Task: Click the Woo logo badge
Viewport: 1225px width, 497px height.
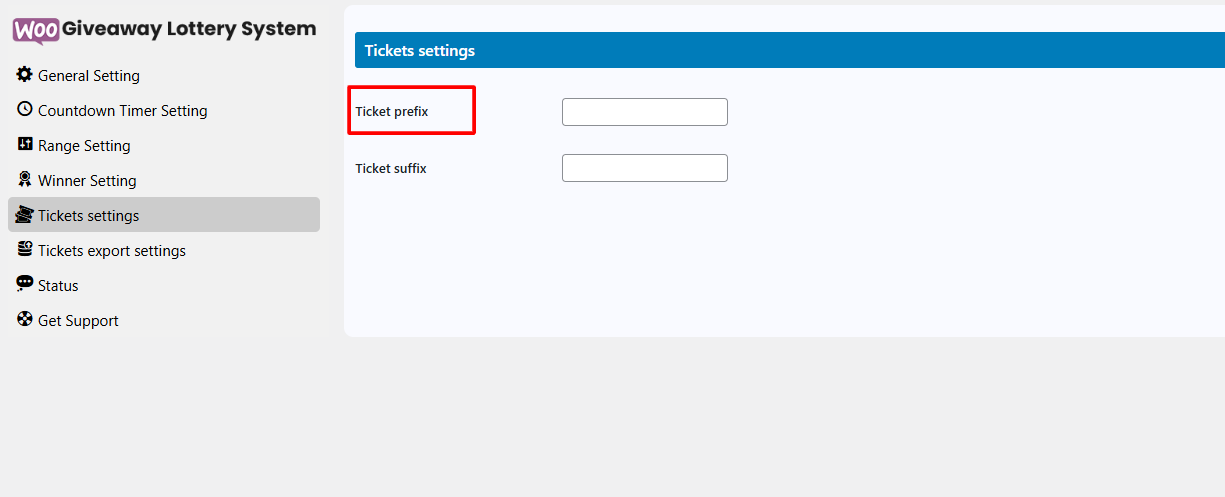Action: tap(35, 30)
